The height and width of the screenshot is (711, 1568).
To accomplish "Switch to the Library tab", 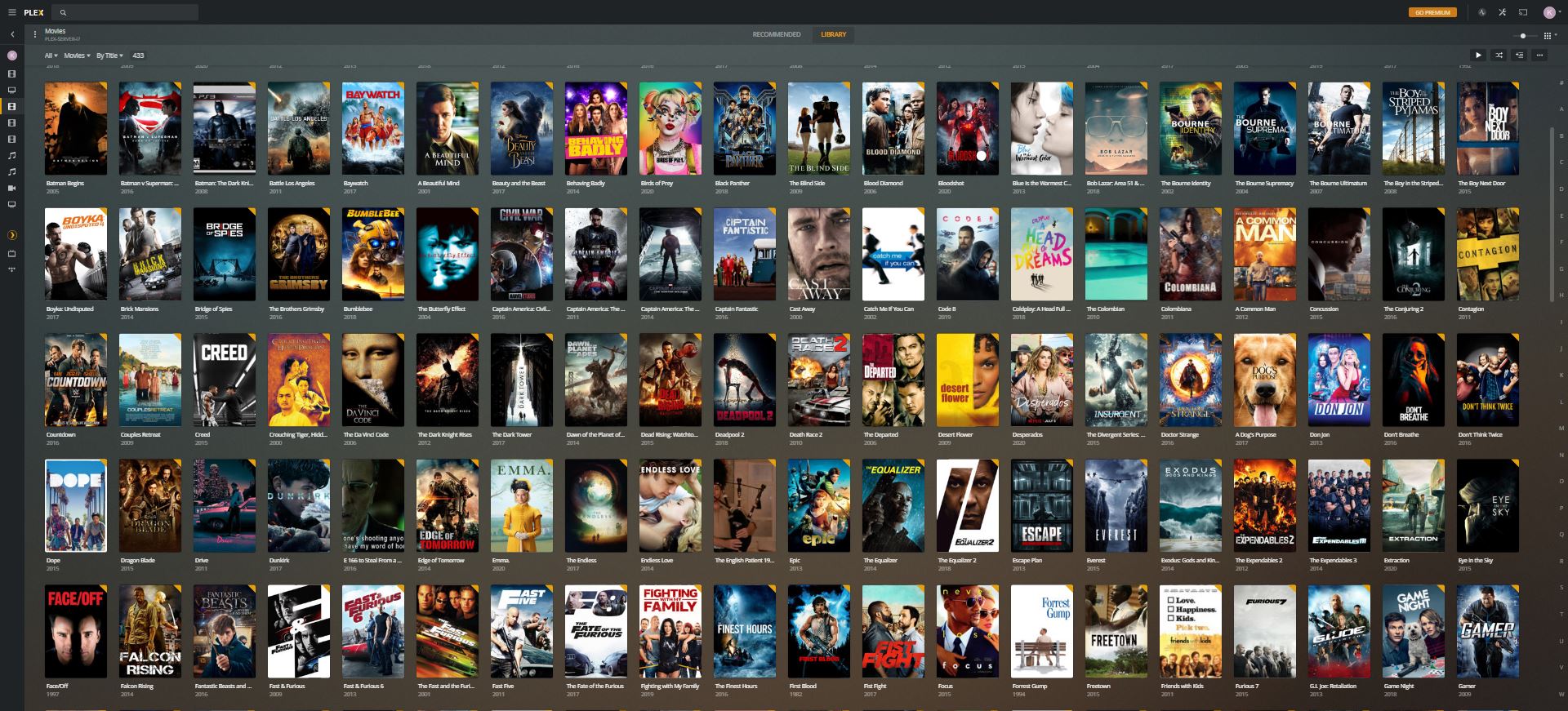I will (833, 34).
